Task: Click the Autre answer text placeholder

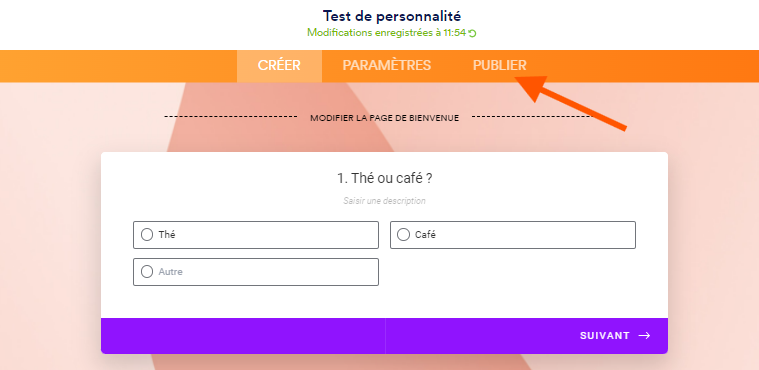Action: pos(170,272)
